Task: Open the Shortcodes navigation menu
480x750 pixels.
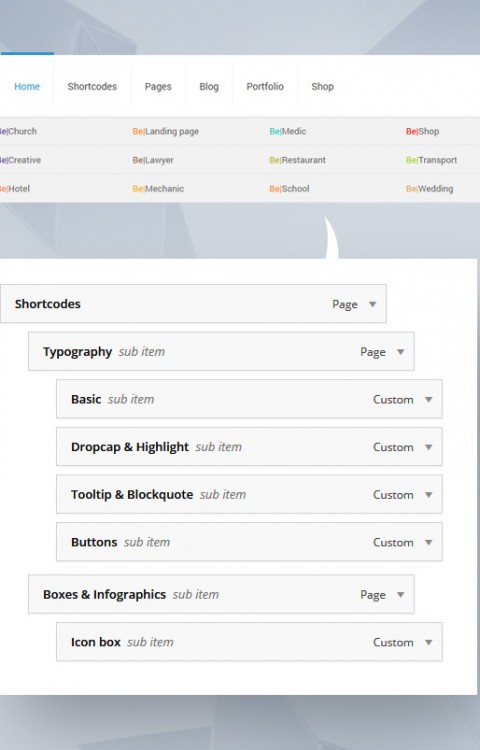Action: (92, 87)
